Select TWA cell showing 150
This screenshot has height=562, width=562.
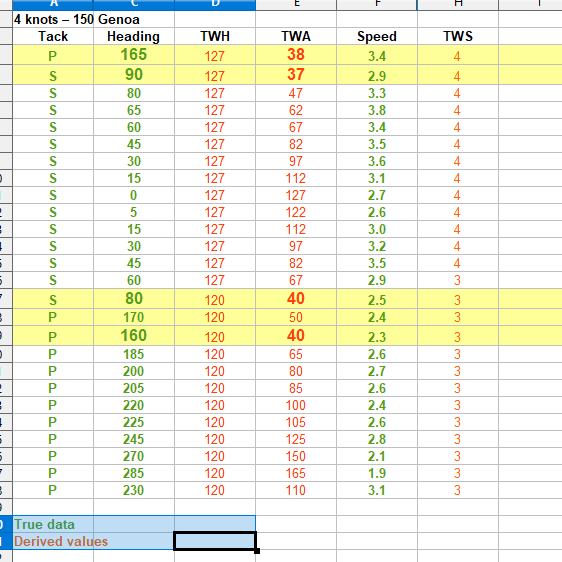[296, 456]
